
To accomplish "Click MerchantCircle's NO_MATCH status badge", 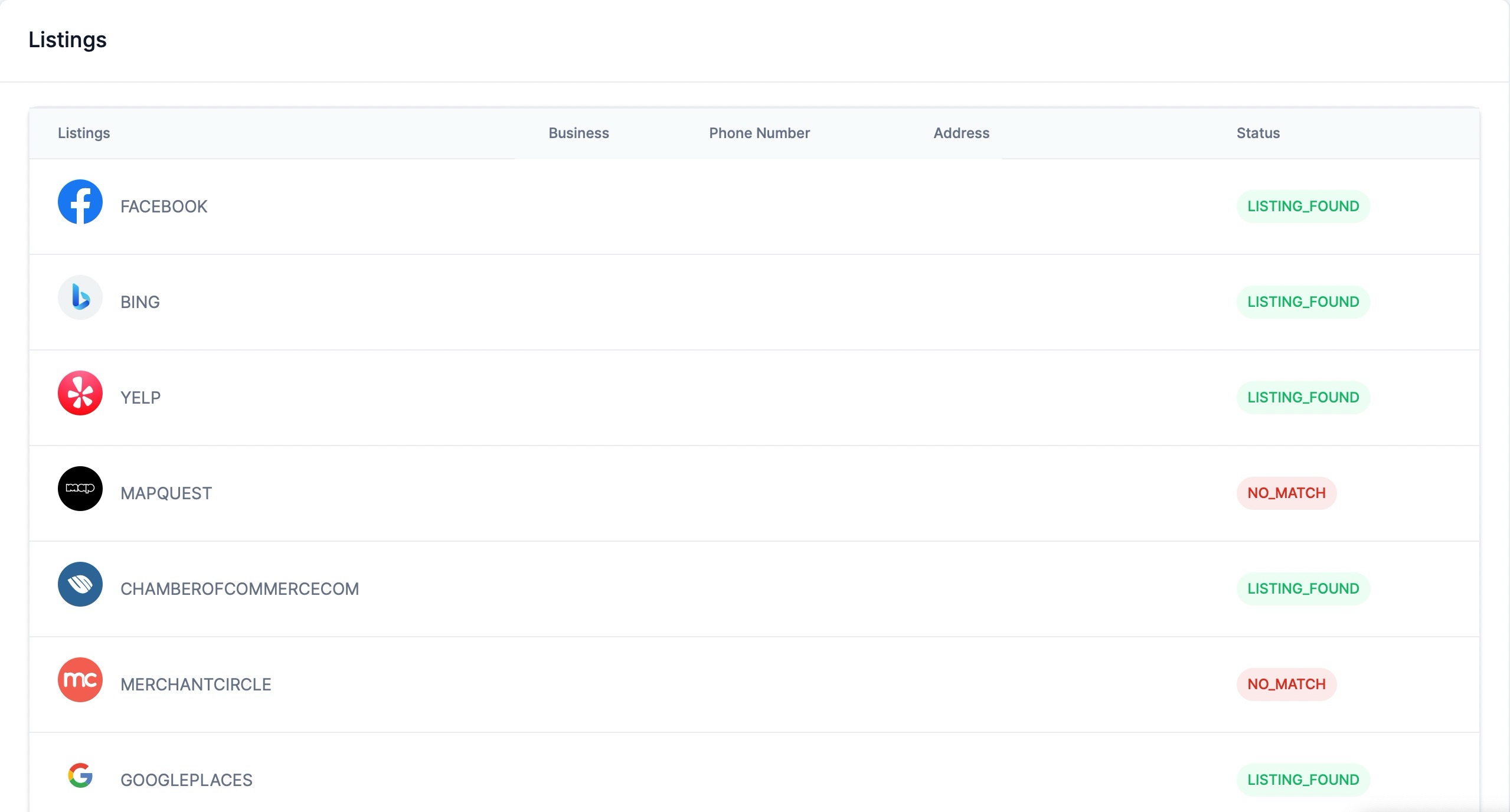I will click(x=1286, y=685).
